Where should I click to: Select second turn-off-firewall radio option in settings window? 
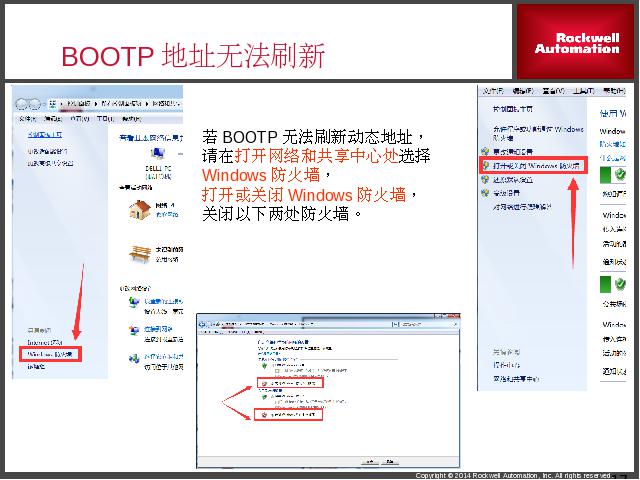271,415
